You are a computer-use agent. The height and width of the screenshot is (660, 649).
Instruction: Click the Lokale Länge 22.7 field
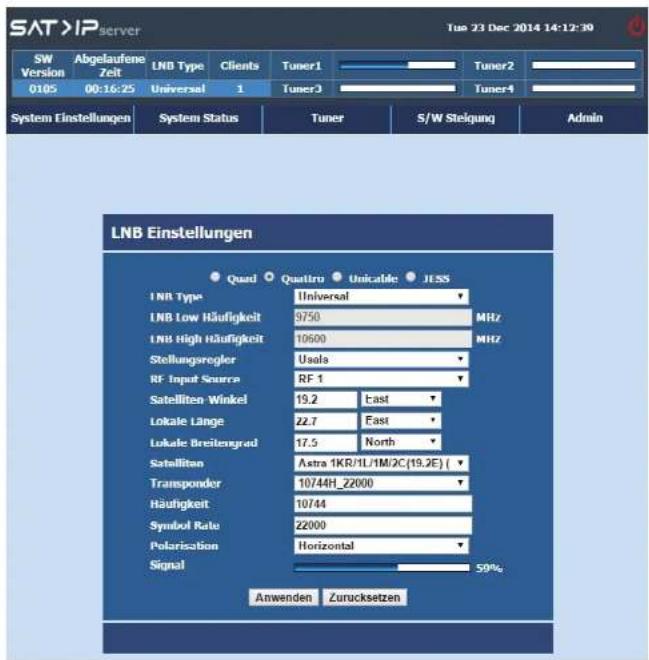(x=325, y=420)
